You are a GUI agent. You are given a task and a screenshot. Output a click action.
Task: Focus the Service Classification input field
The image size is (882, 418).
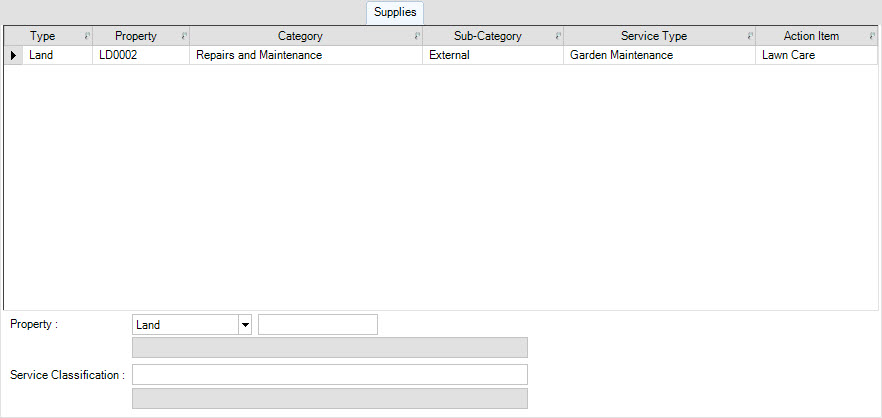point(330,375)
